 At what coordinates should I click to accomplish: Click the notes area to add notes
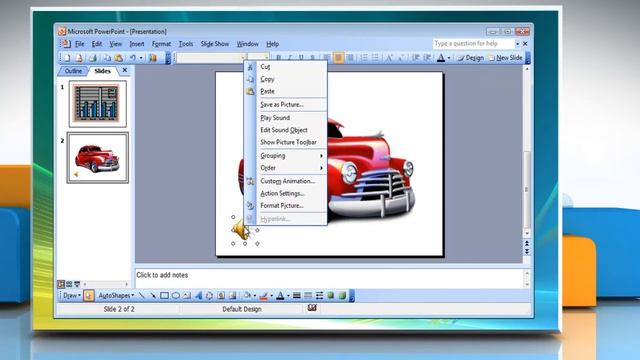point(329,278)
